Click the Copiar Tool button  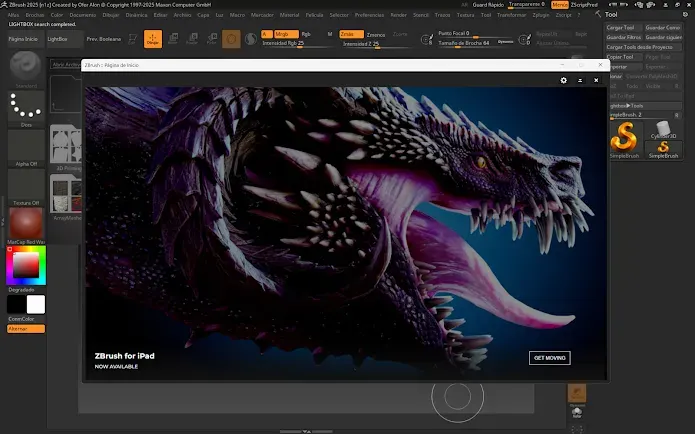(x=624, y=57)
